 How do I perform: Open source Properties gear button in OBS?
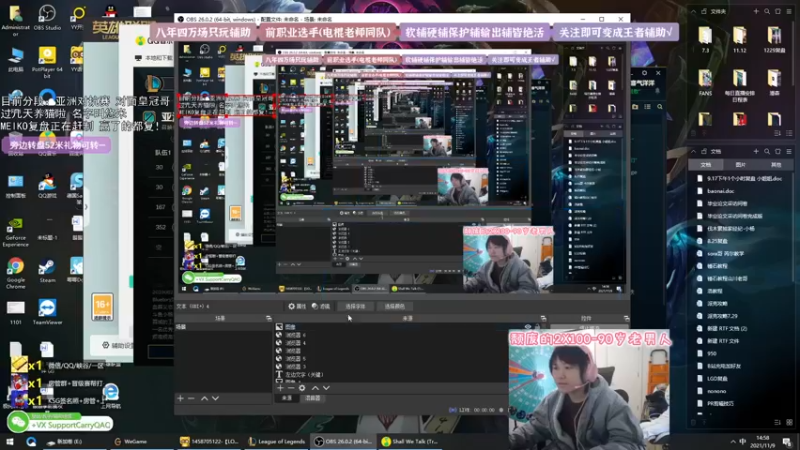tap(297, 306)
